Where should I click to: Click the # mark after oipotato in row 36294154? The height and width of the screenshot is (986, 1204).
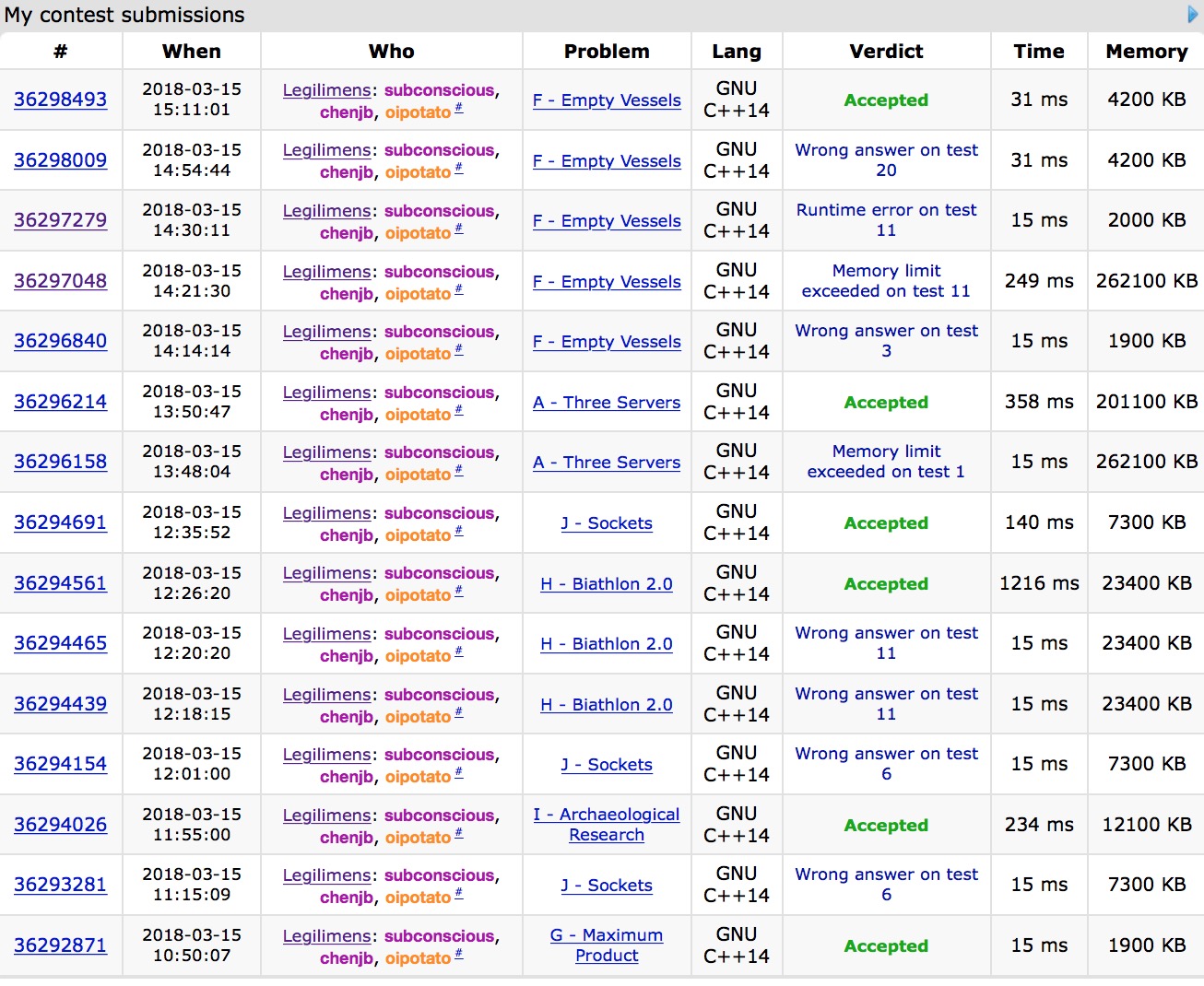[459, 773]
